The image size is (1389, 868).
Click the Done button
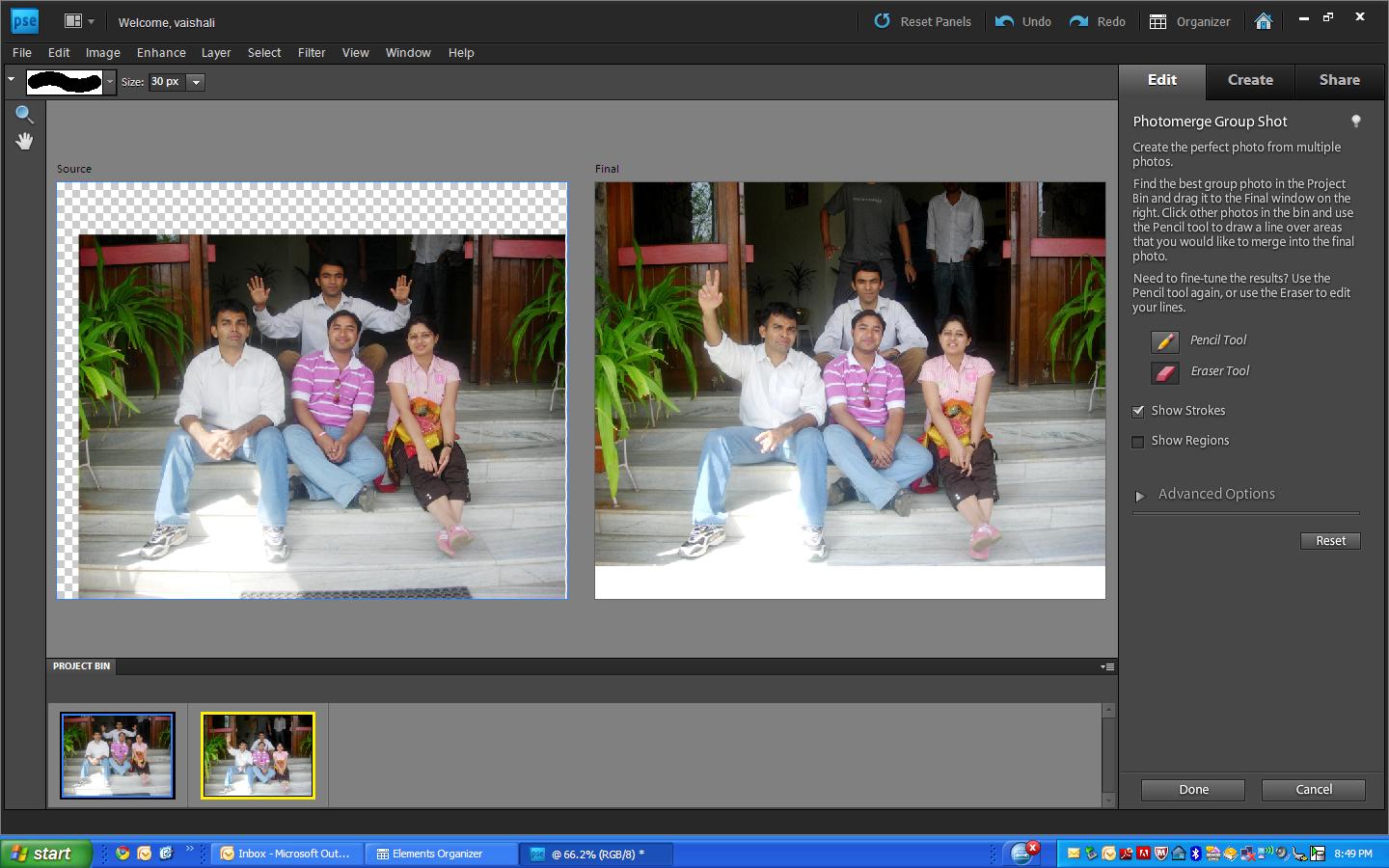pyautogui.click(x=1191, y=790)
